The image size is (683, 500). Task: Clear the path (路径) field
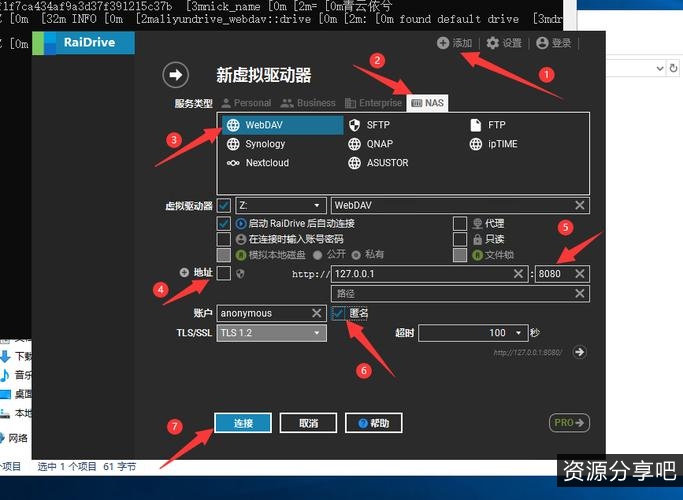pyautogui.click(x=580, y=294)
